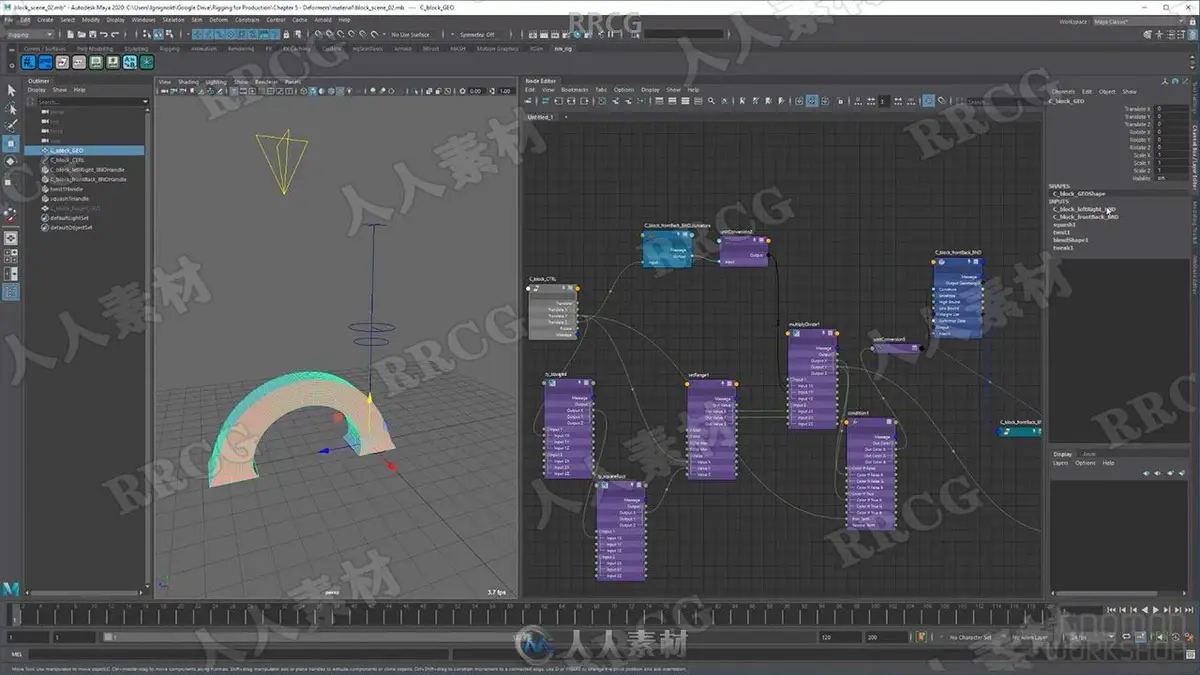Click the multiplyDivide1 node title in Node Editor
The width and height of the screenshot is (1200, 675).
tap(804, 325)
